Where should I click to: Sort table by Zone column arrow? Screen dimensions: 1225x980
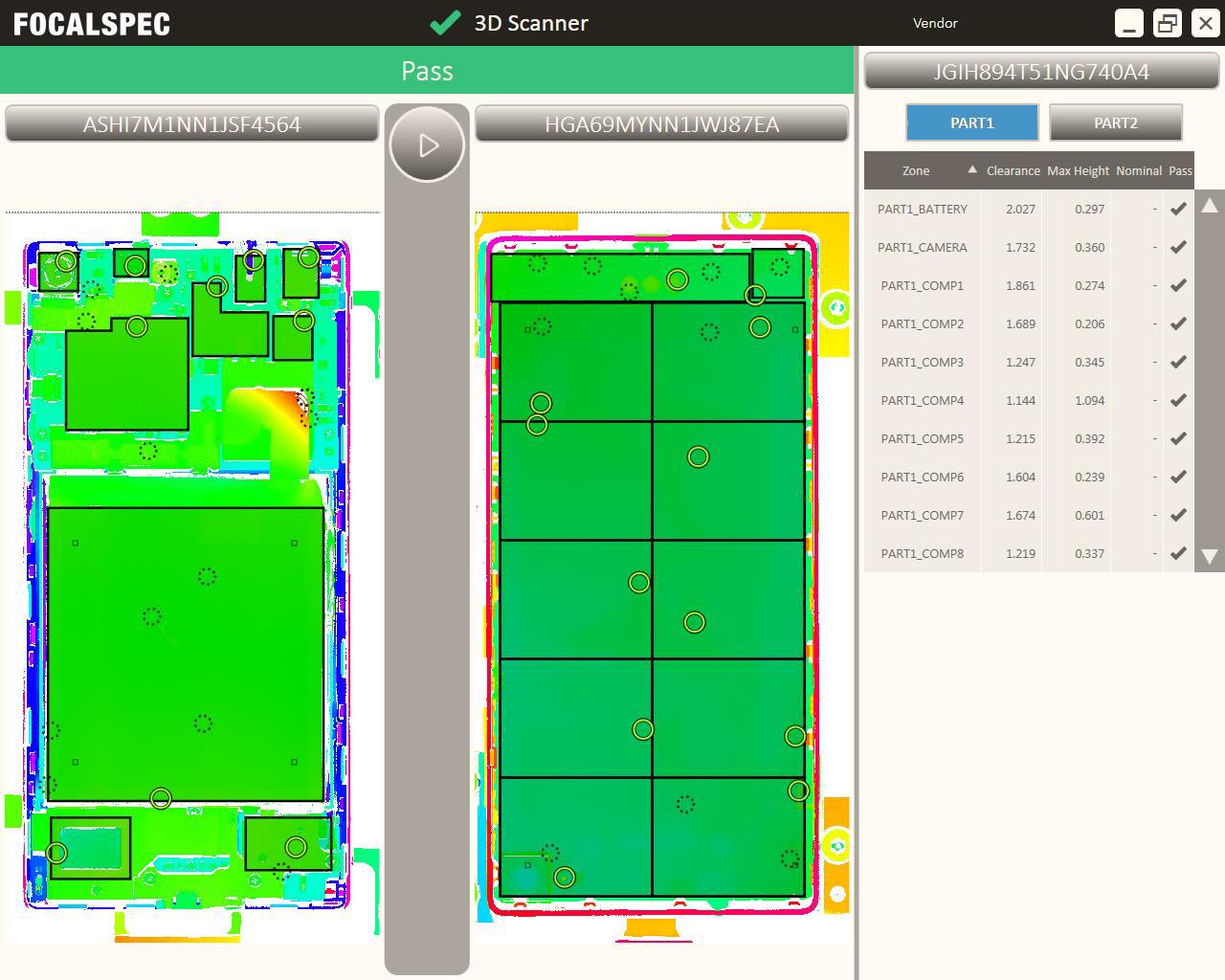(x=972, y=170)
